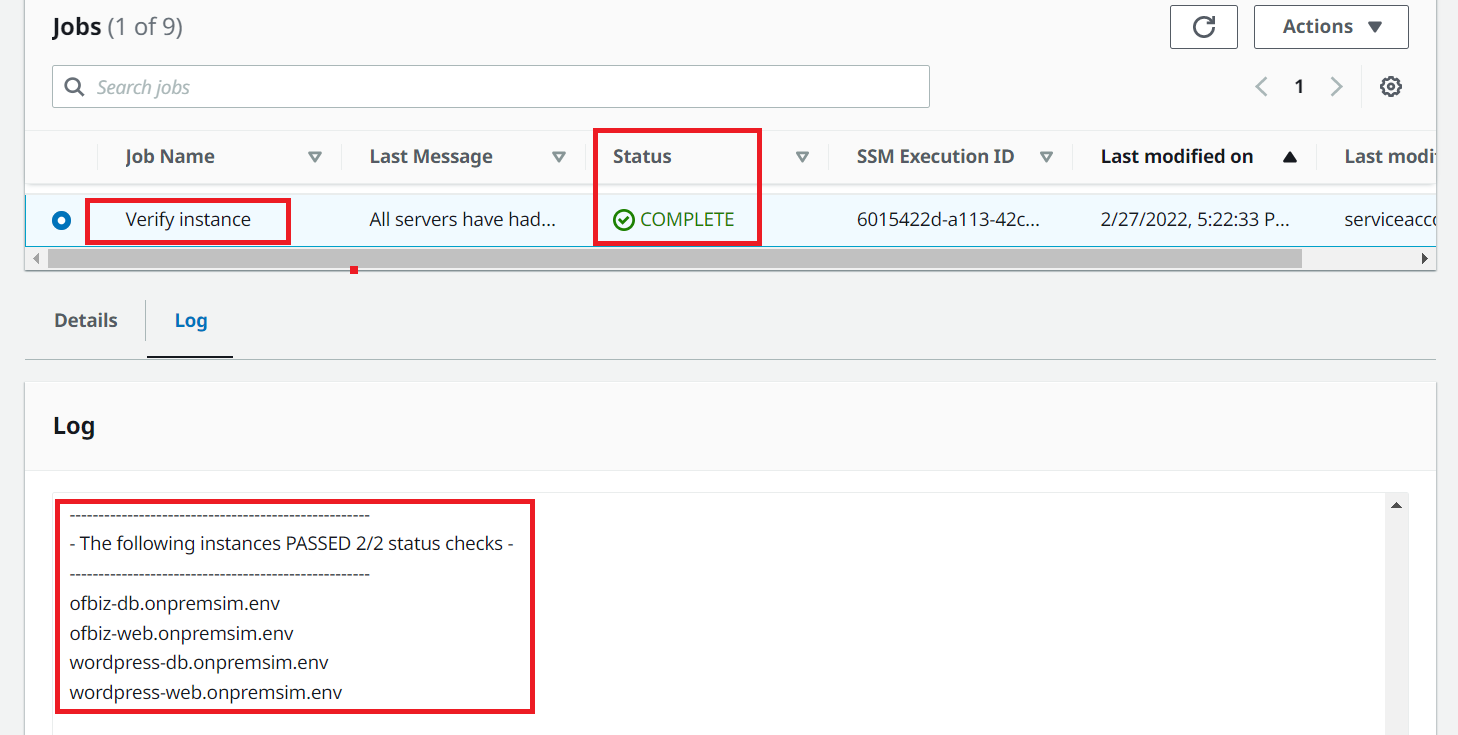1458x735 pixels.
Task: Open Last Message column filter arrow
Action: [x=559, y=157]
